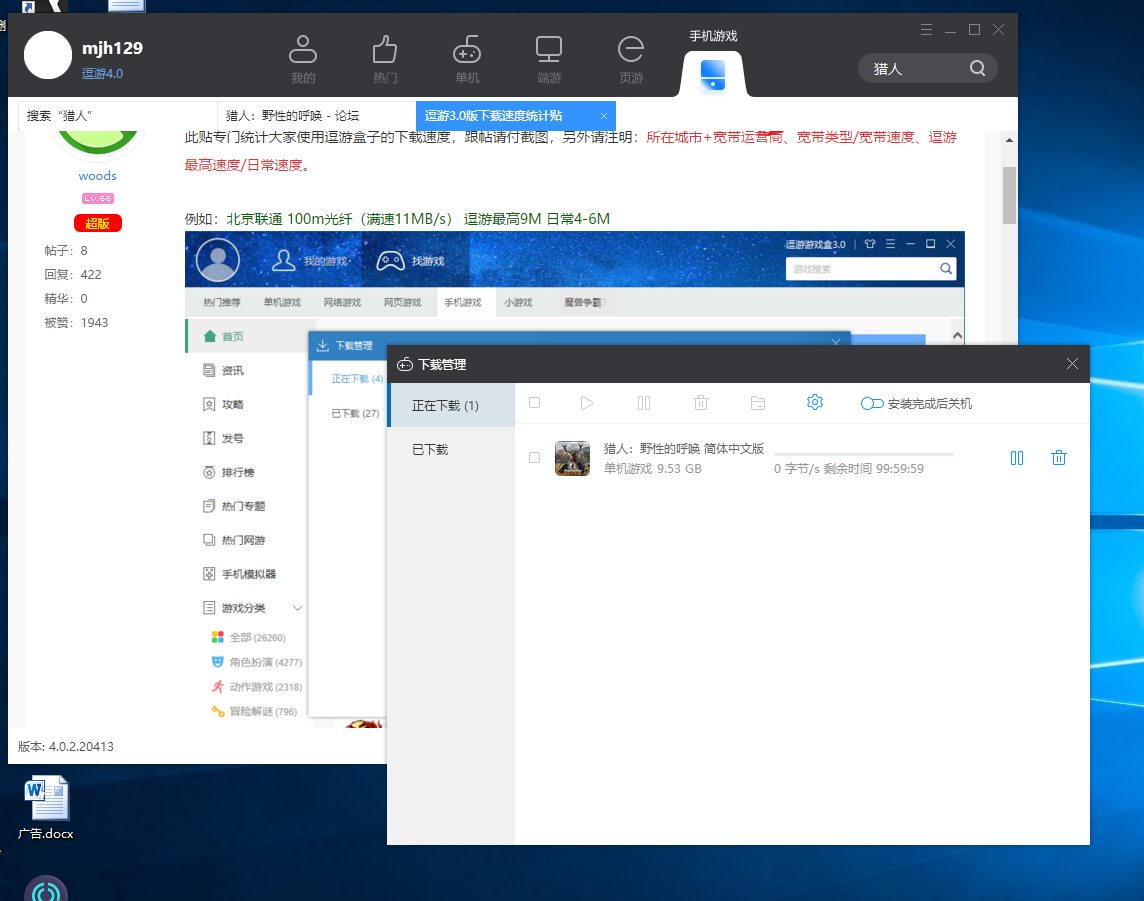Click the 回复: 422 stat text

[x=73, y=275]
